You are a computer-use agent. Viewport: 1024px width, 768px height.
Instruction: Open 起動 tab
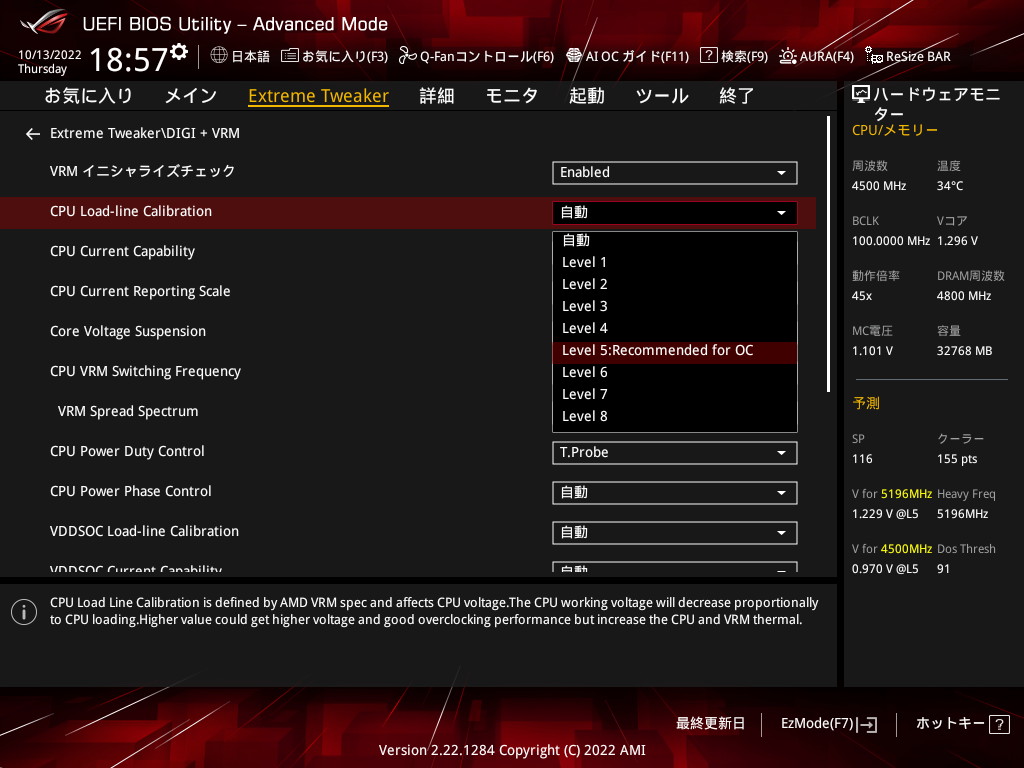coord(586,96)
